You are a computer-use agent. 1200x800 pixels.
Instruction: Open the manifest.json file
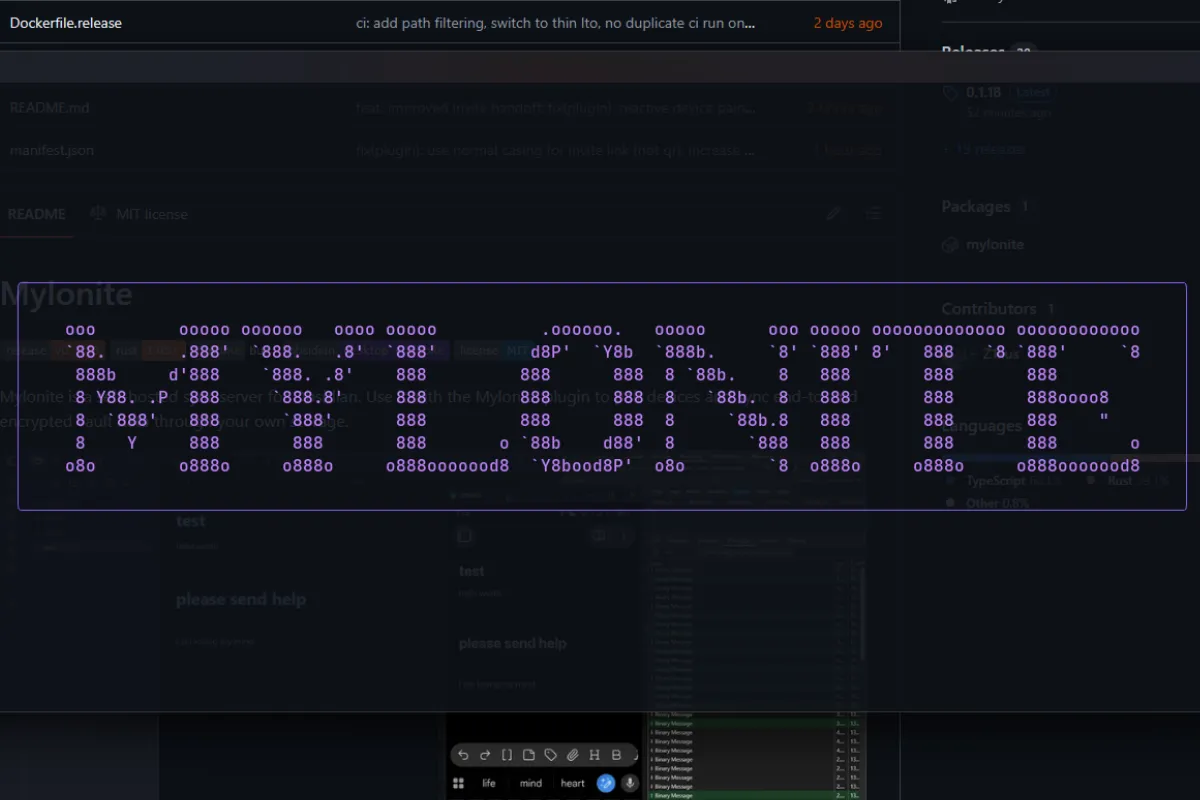tap(52, 150)
